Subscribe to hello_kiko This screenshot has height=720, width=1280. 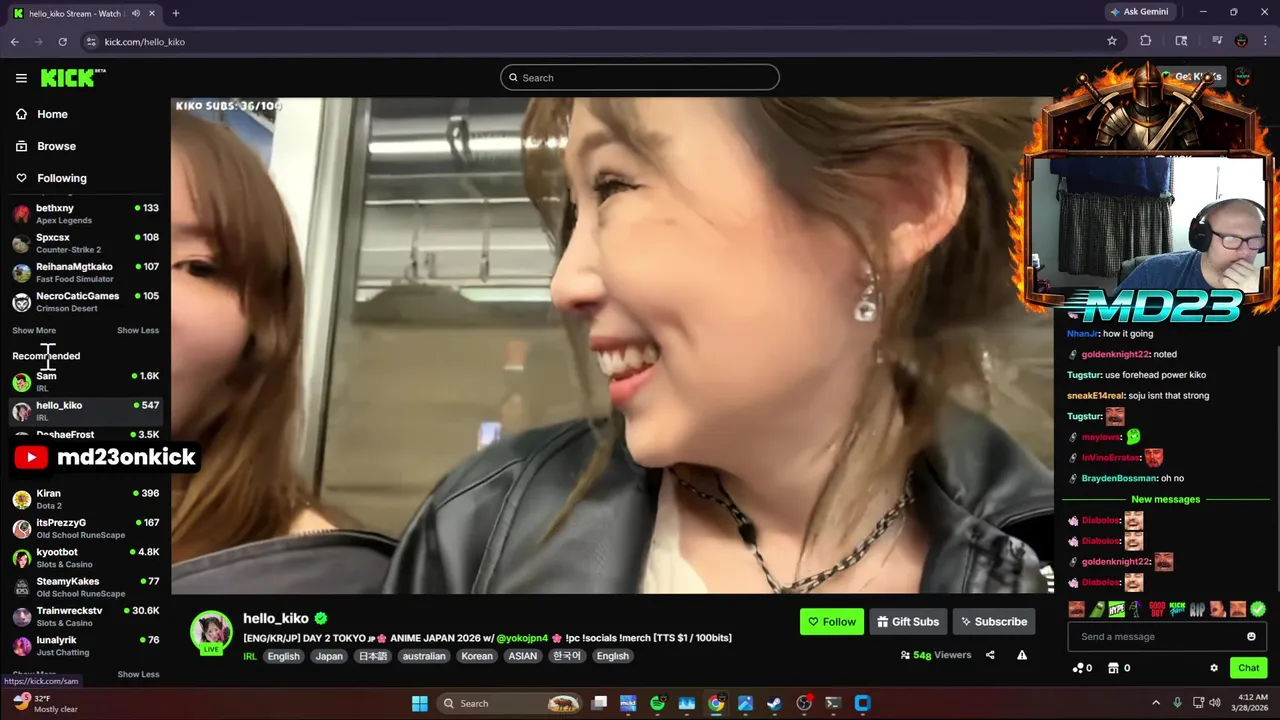pyautogui.click(x=994, y=622)
